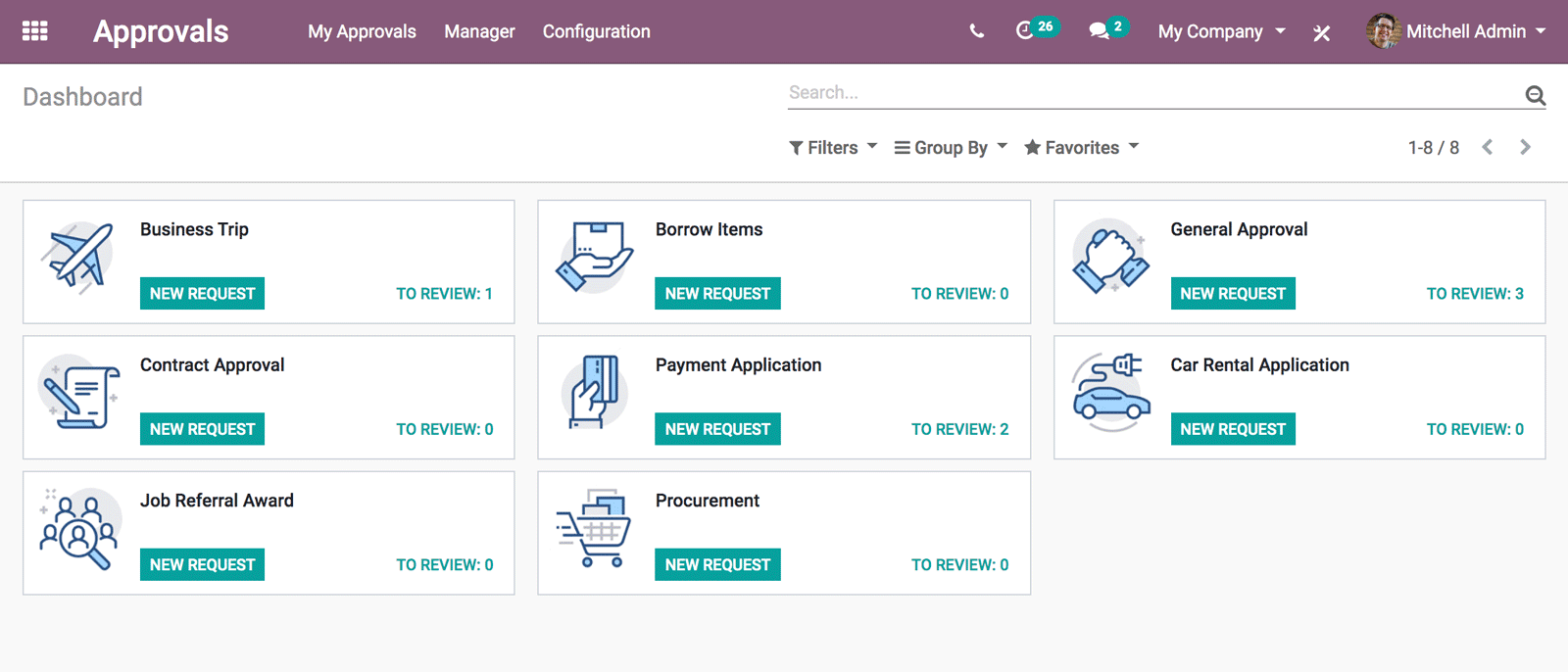1568x672 pixels.
Task: Go to next page arrow
Action: tap(1525, 147)
